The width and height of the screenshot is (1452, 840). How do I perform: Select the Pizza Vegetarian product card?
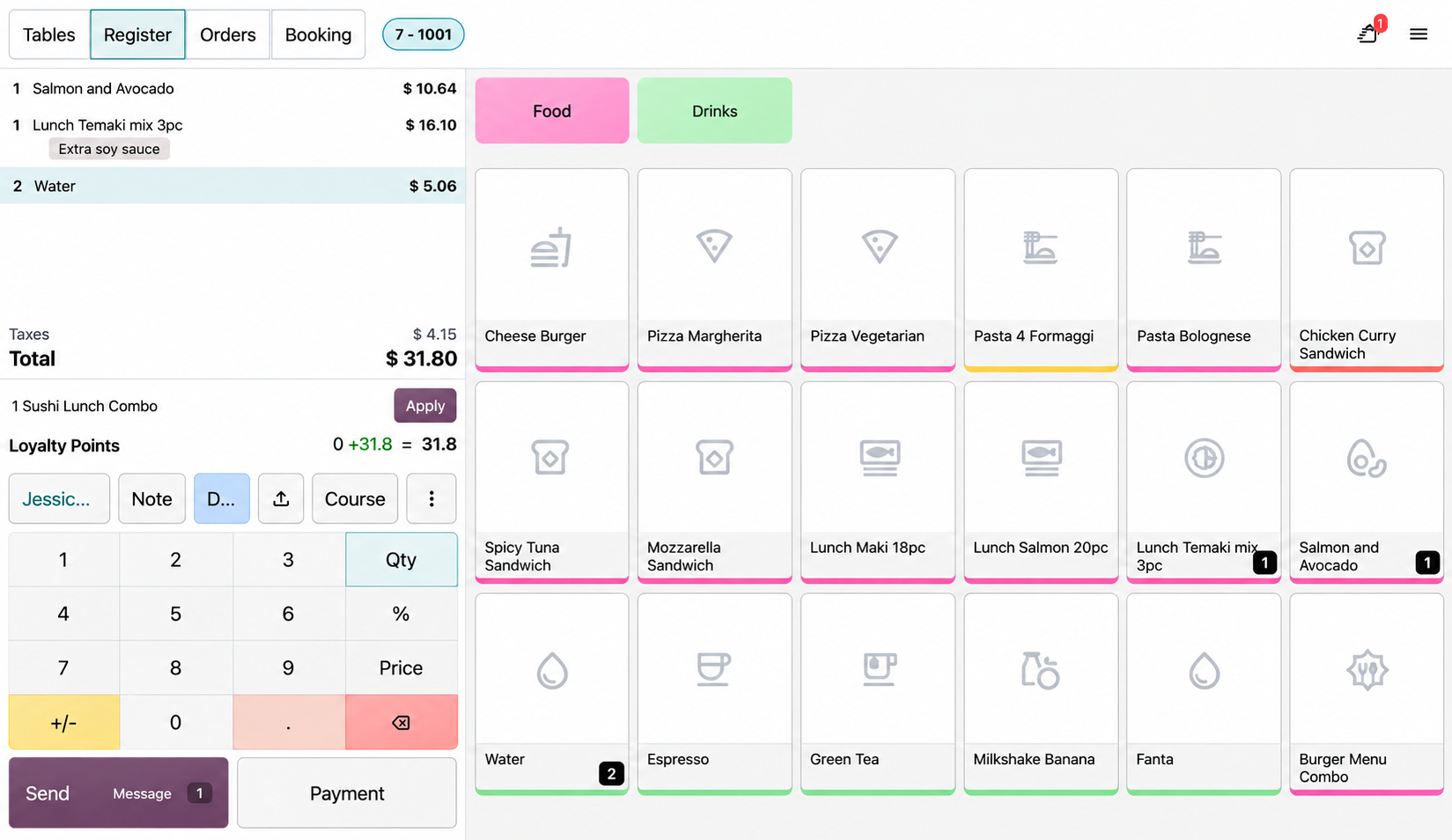point(878,269)
